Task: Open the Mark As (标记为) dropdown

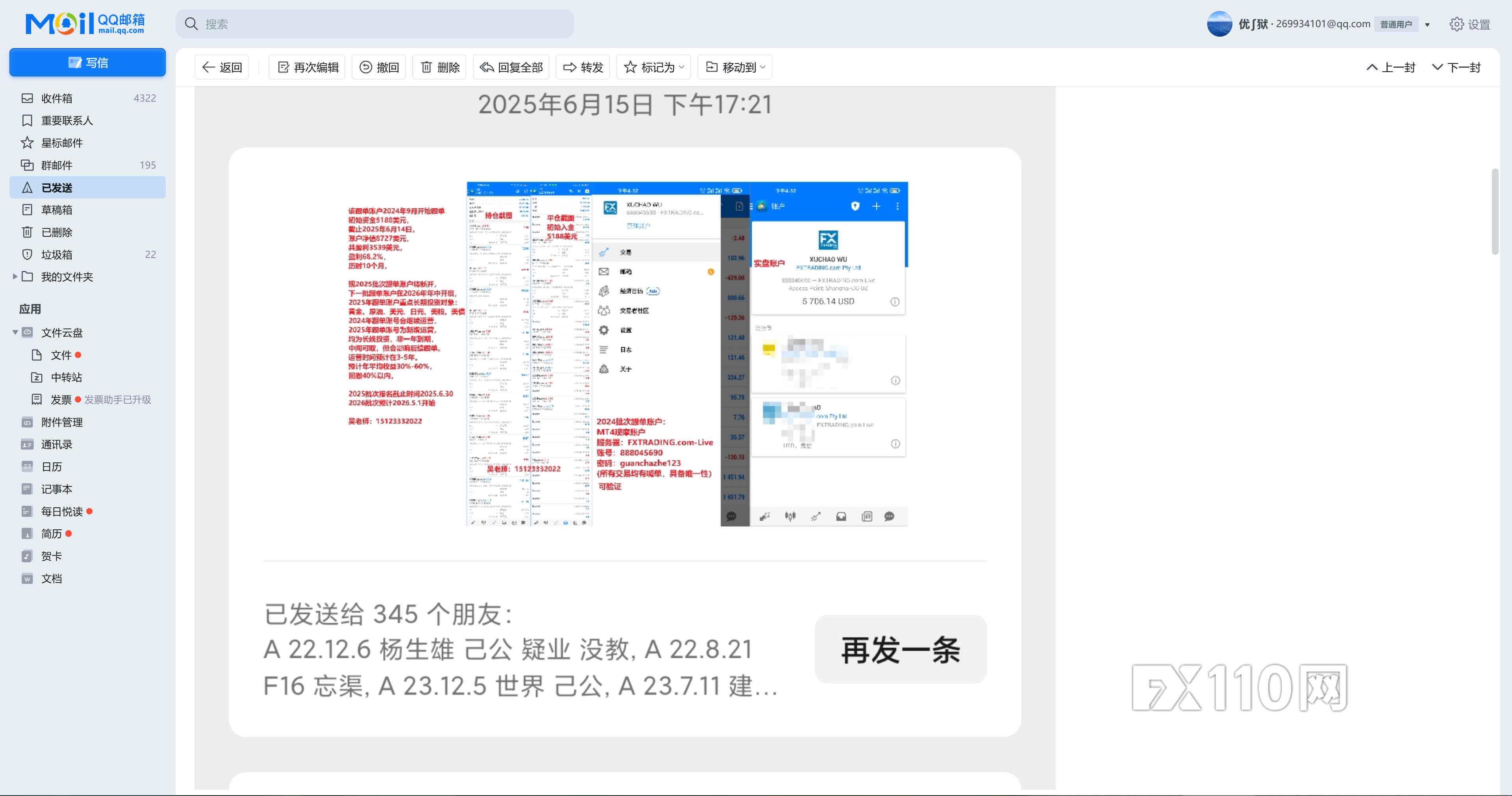Action: (x=654, y=67)
